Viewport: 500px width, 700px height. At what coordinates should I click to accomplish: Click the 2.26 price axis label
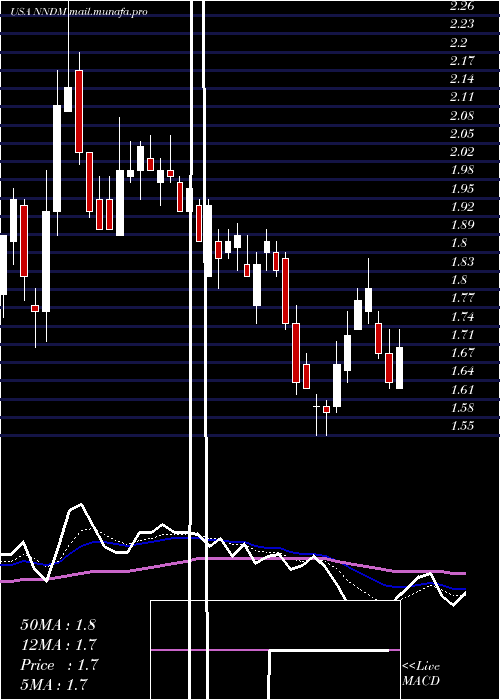pyautogui.click(x=462, y=6)
